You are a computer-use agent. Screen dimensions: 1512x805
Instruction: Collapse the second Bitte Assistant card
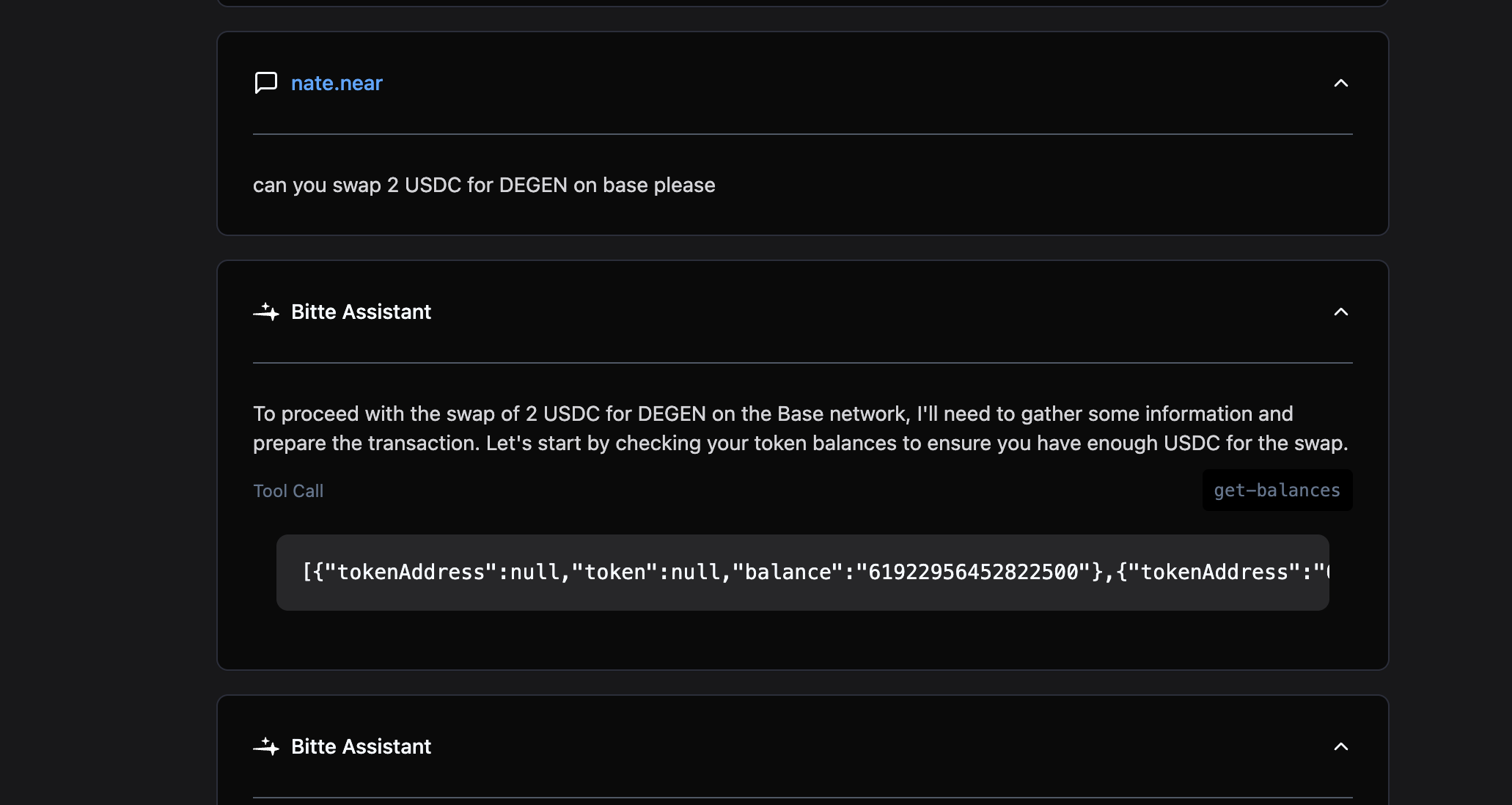(x=1340, y=747)
